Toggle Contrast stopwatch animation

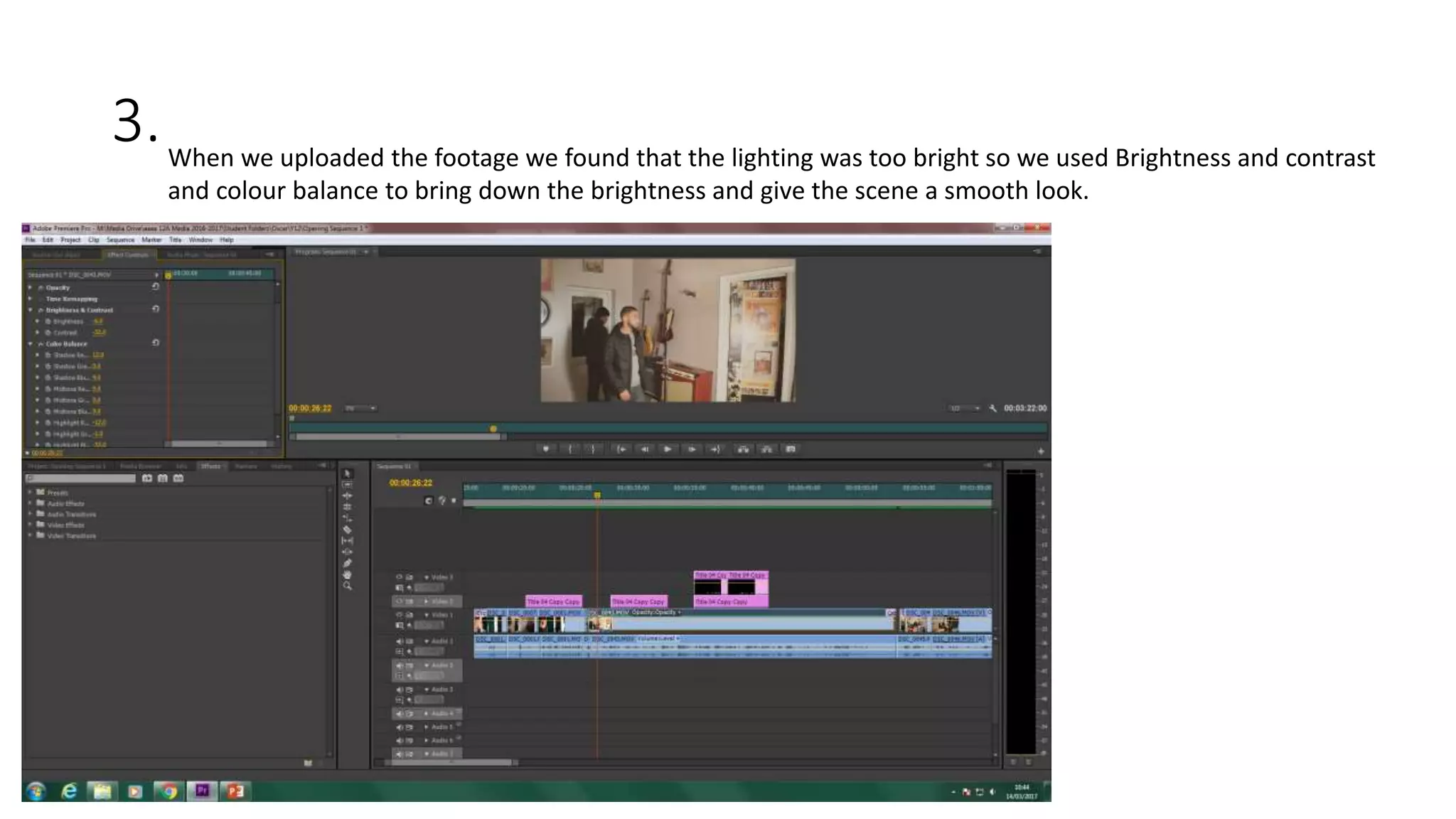48,333
